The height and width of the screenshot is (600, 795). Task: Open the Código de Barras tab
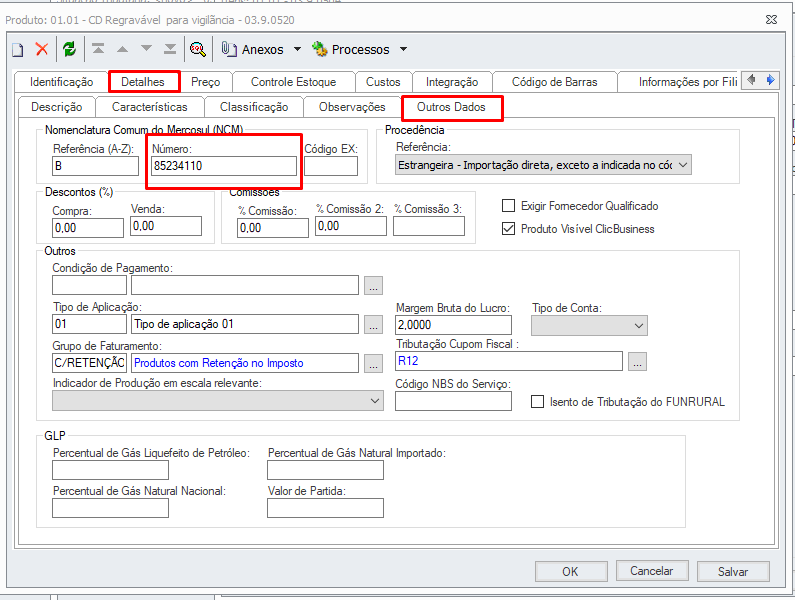pos(554,82)
